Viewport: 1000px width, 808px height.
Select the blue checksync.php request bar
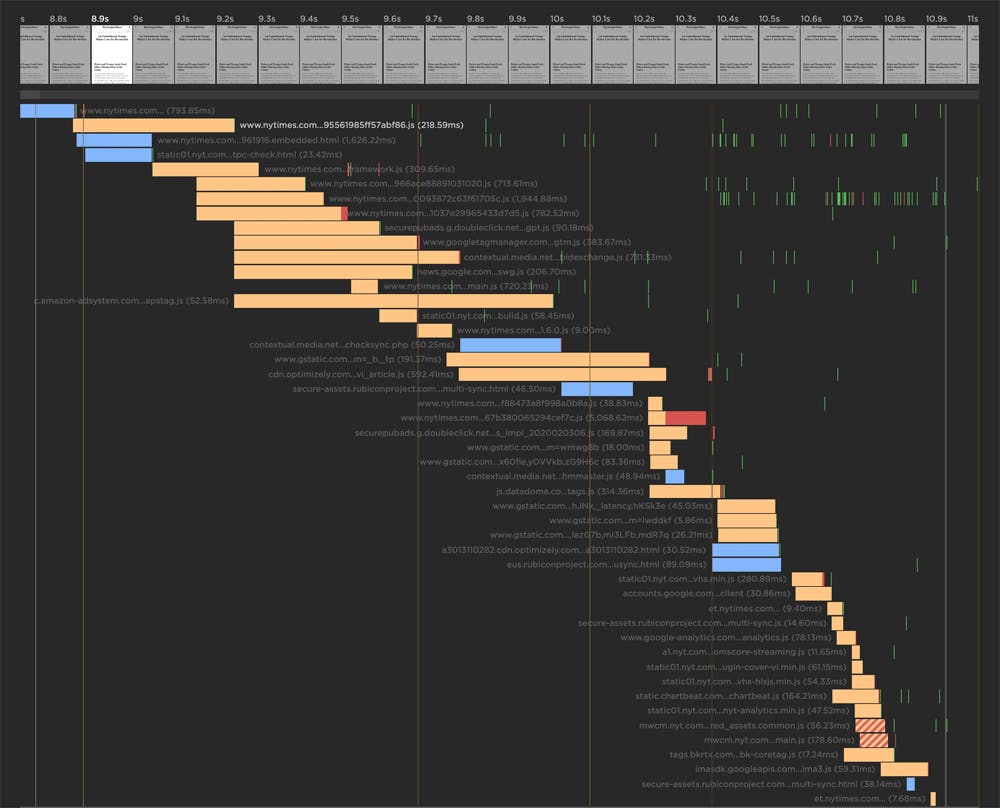click(x=510, y=345)
